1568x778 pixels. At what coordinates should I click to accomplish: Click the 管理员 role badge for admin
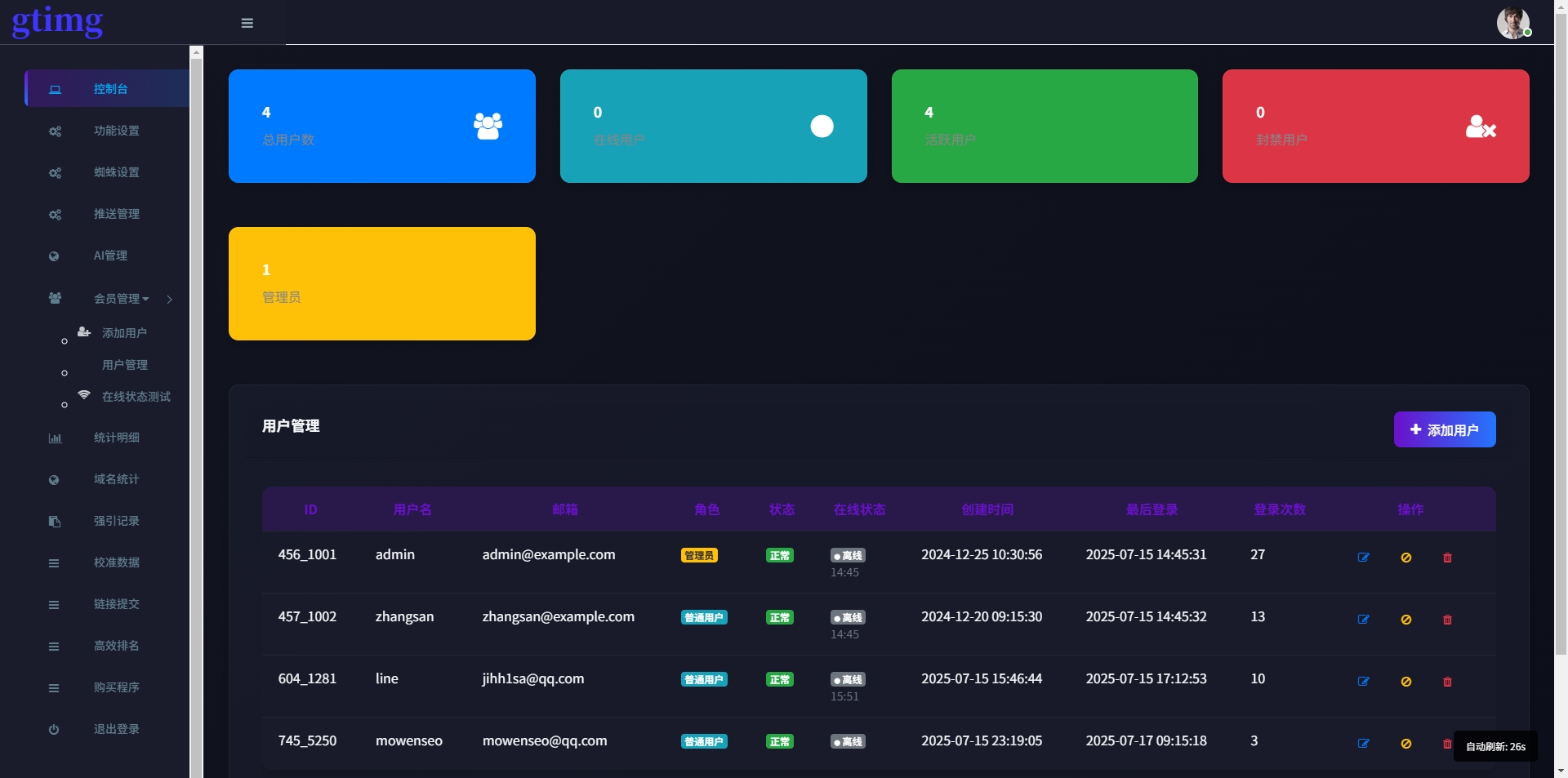tap(699, 555)
